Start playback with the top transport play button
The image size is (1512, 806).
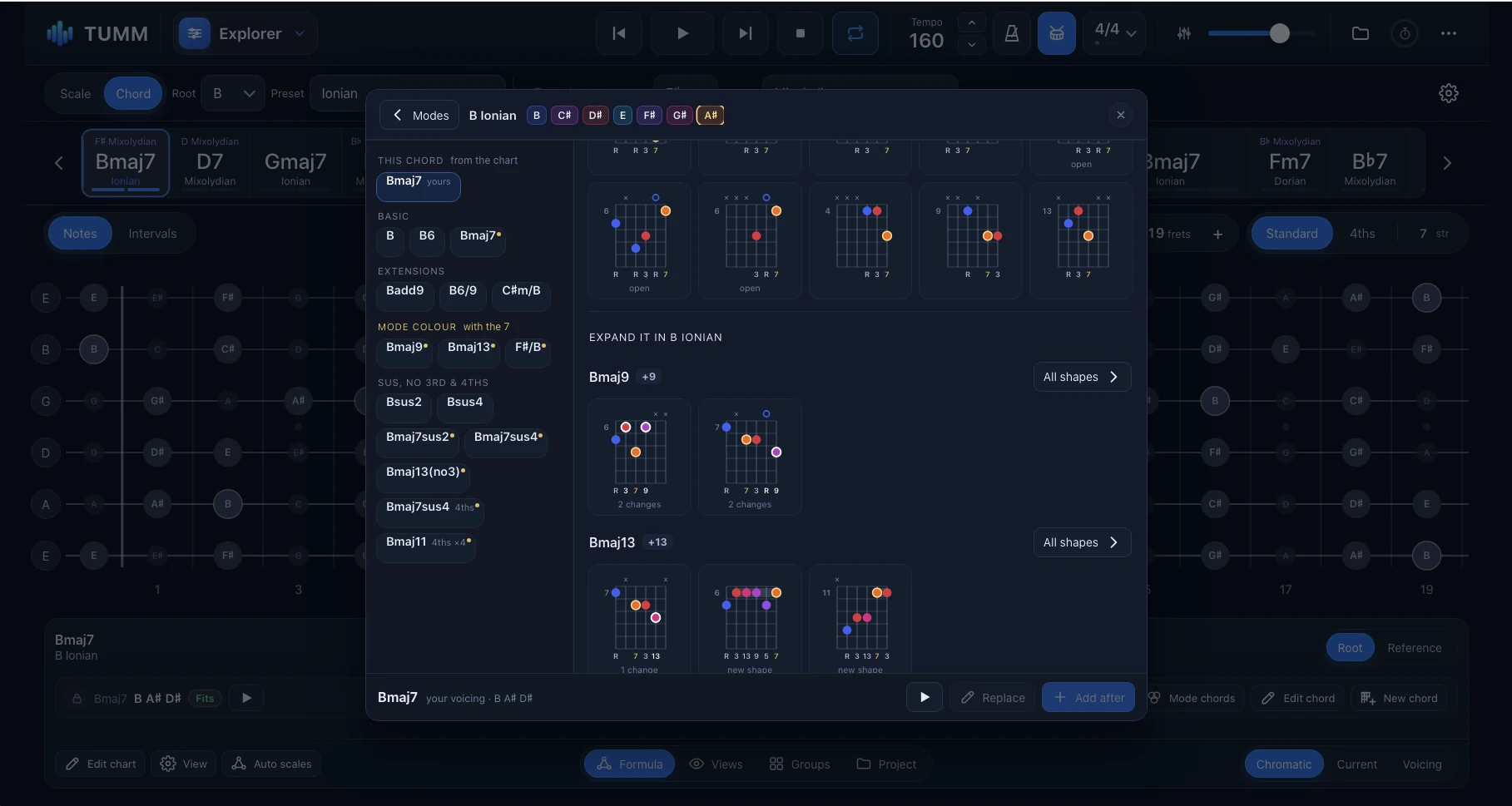point(682,33)
